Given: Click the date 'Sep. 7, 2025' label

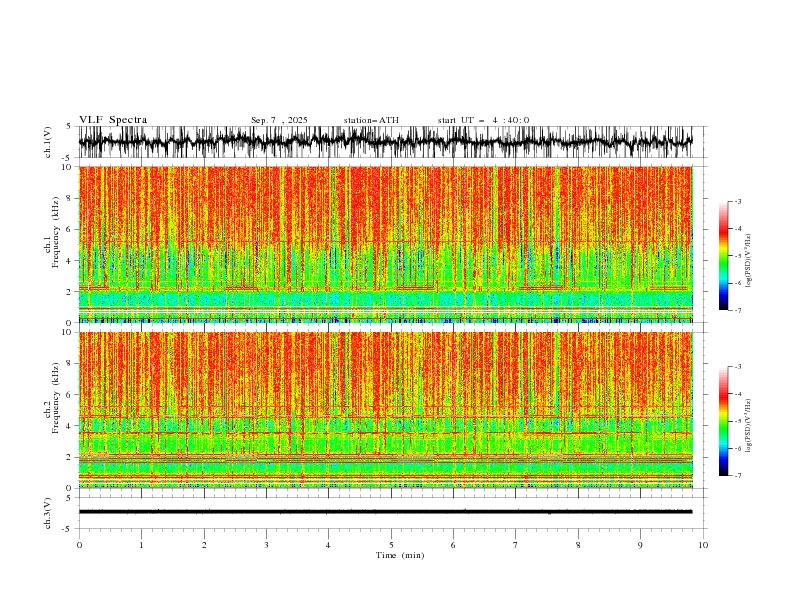Looking at the screenshot, I should (279, 120).
